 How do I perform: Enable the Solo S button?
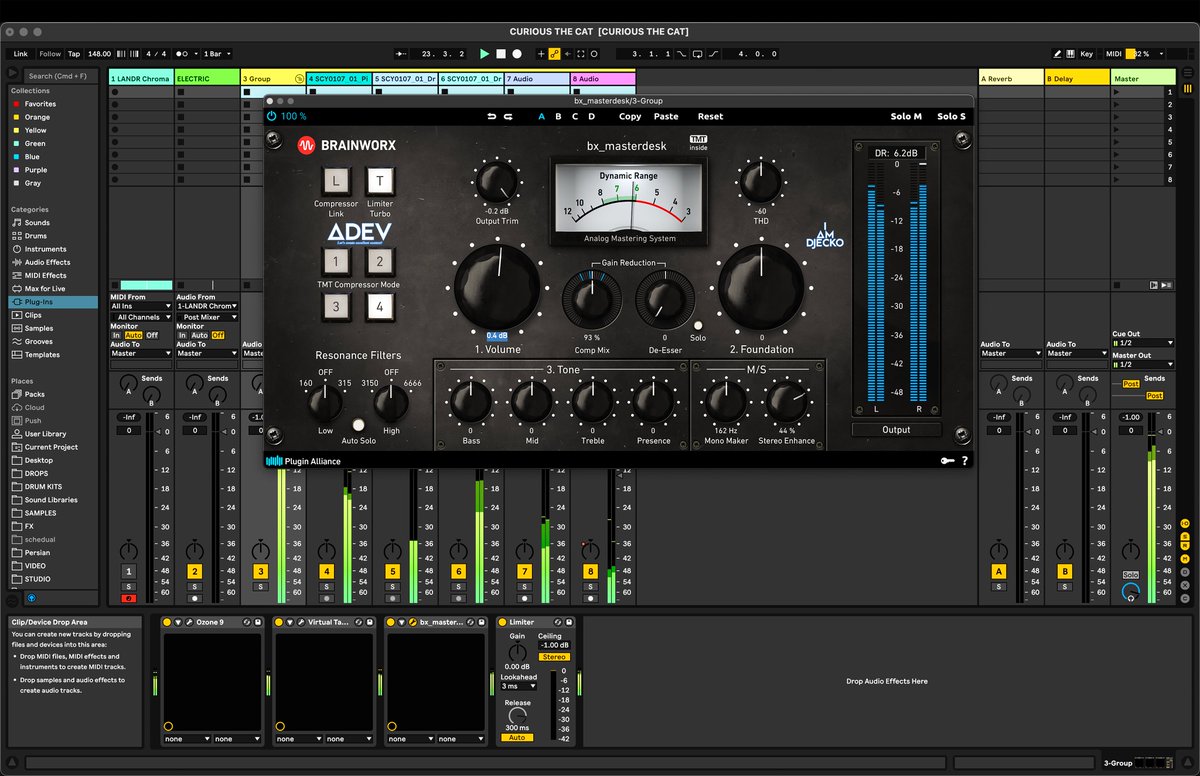[951, 116]
